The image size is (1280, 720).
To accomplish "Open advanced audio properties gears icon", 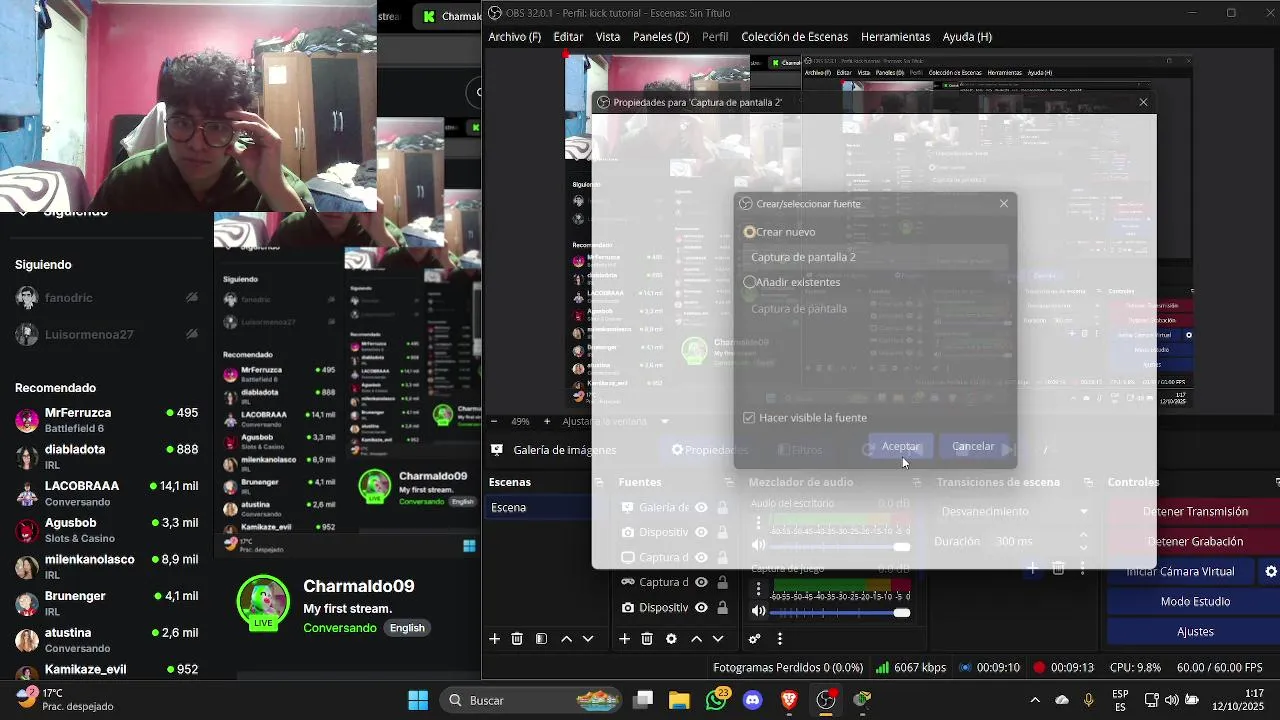I will click(755, 639).
